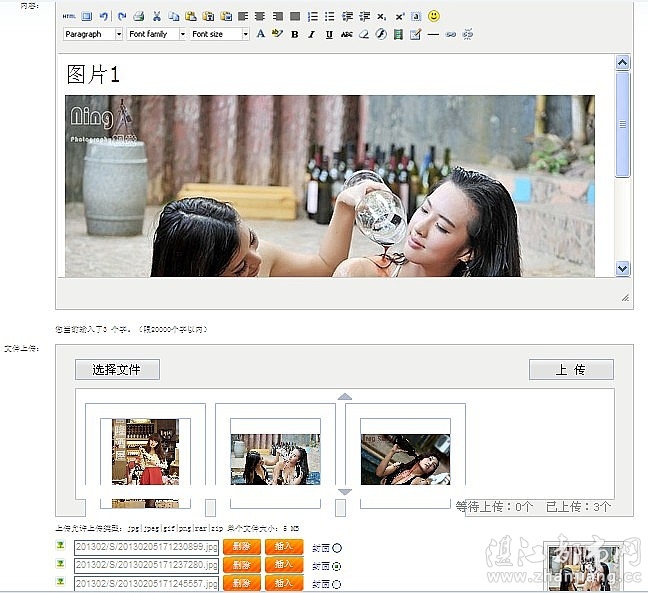The height and width of the screenshot is (593, 648).
Task: Click the cut (scissors) icon
Action: pyautogui.click(x=157, y=17)
